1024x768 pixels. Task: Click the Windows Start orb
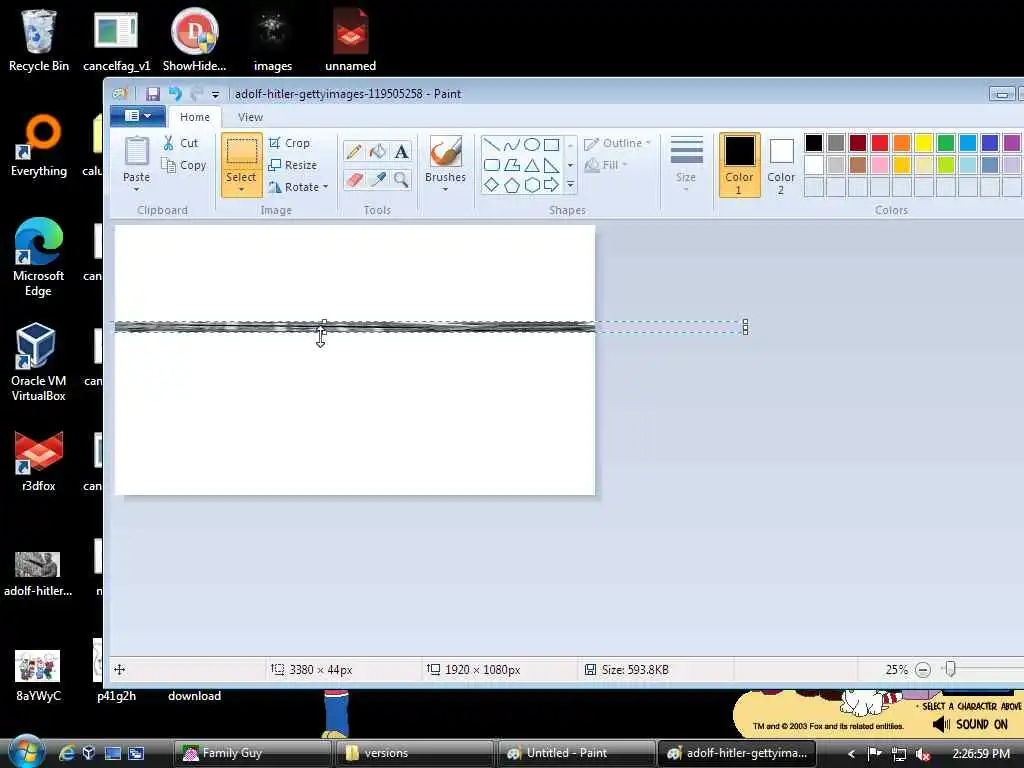[26, 752]
